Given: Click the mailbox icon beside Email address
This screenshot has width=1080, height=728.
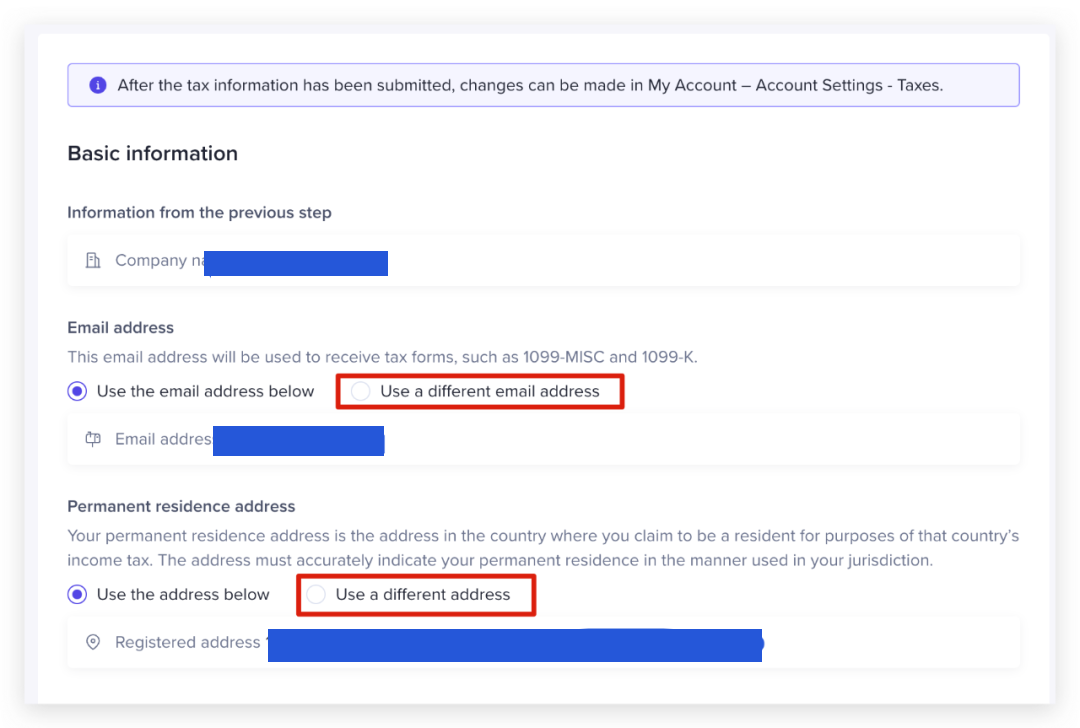Looking at the screenshot, I should (93, 439).
